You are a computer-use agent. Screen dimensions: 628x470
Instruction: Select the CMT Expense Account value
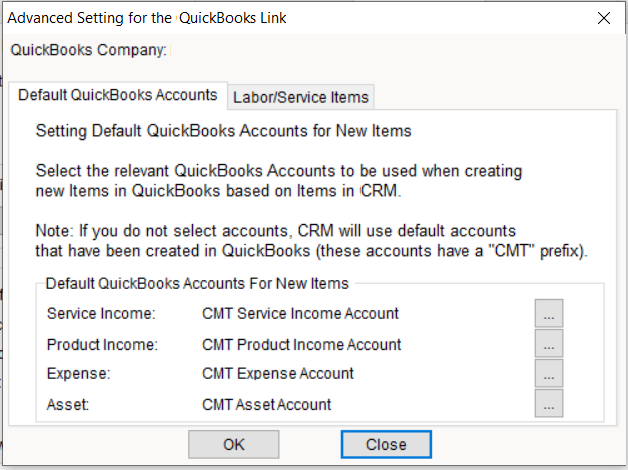(x=277, y=374)
